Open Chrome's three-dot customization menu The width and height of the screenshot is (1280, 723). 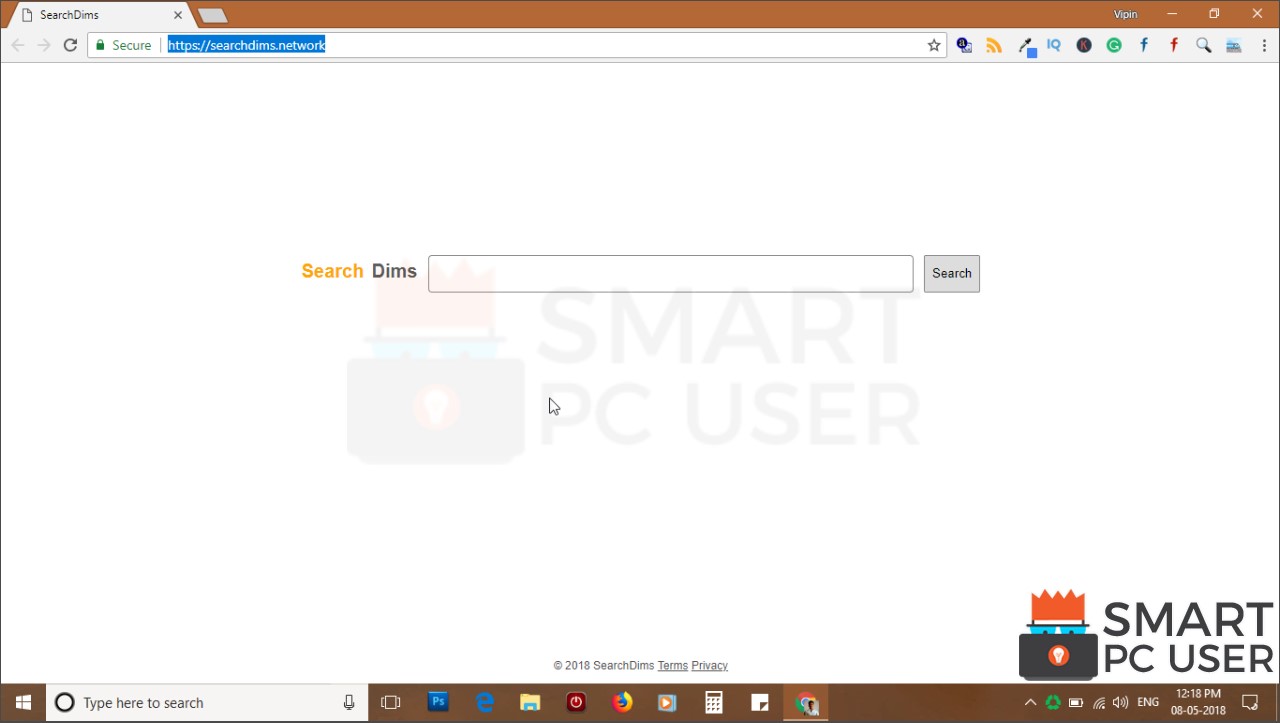point(1265,45)
